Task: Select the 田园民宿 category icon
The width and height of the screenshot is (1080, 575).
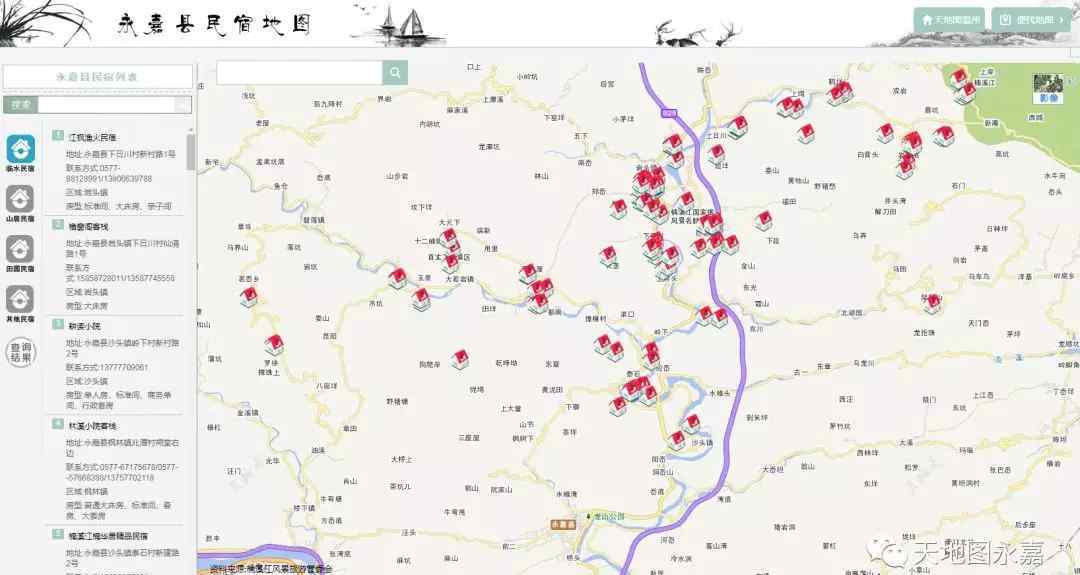Action: (20, 249)
